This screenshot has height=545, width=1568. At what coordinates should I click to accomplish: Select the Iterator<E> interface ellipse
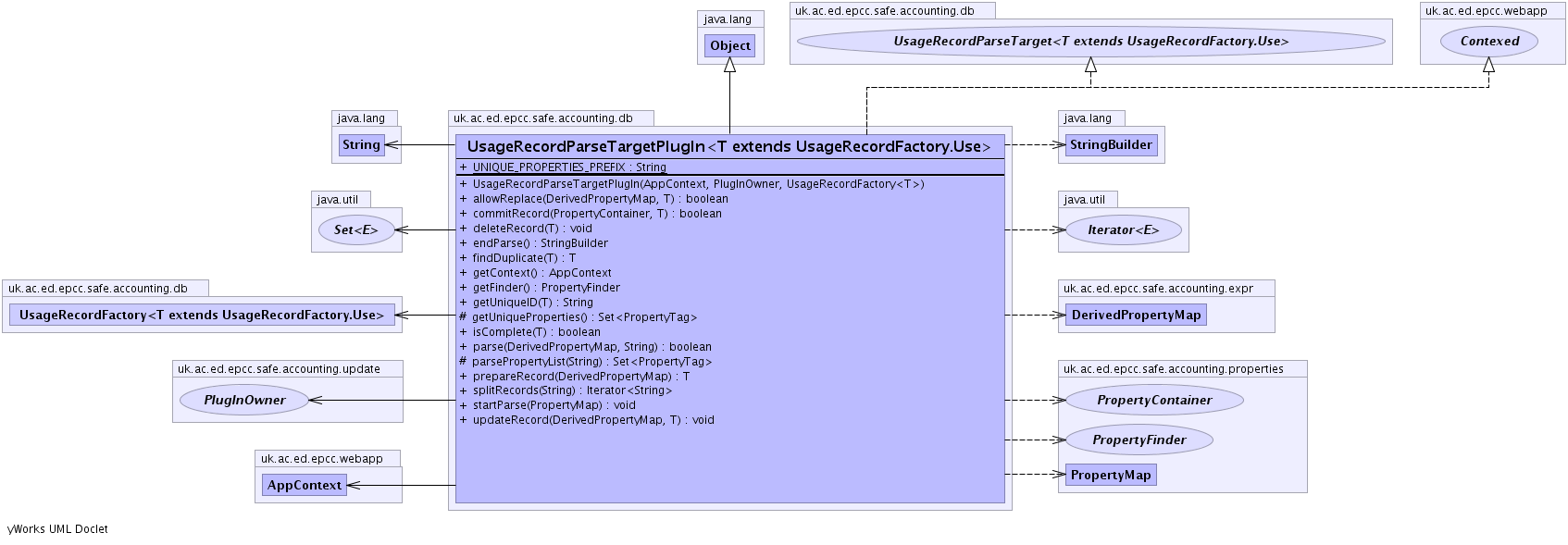[1123, 230]
